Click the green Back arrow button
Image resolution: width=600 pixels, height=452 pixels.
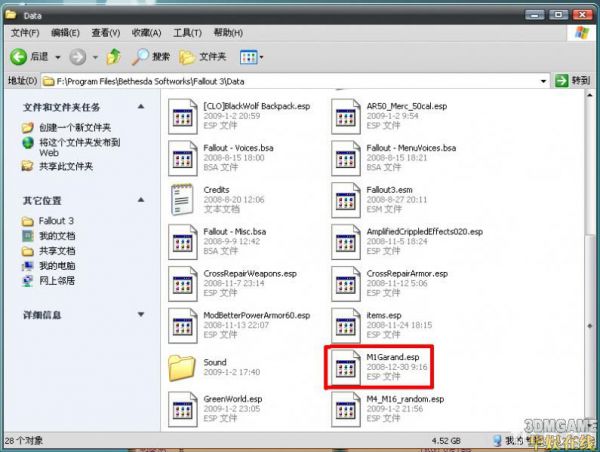pyautogui.click(x=18, y=56)
